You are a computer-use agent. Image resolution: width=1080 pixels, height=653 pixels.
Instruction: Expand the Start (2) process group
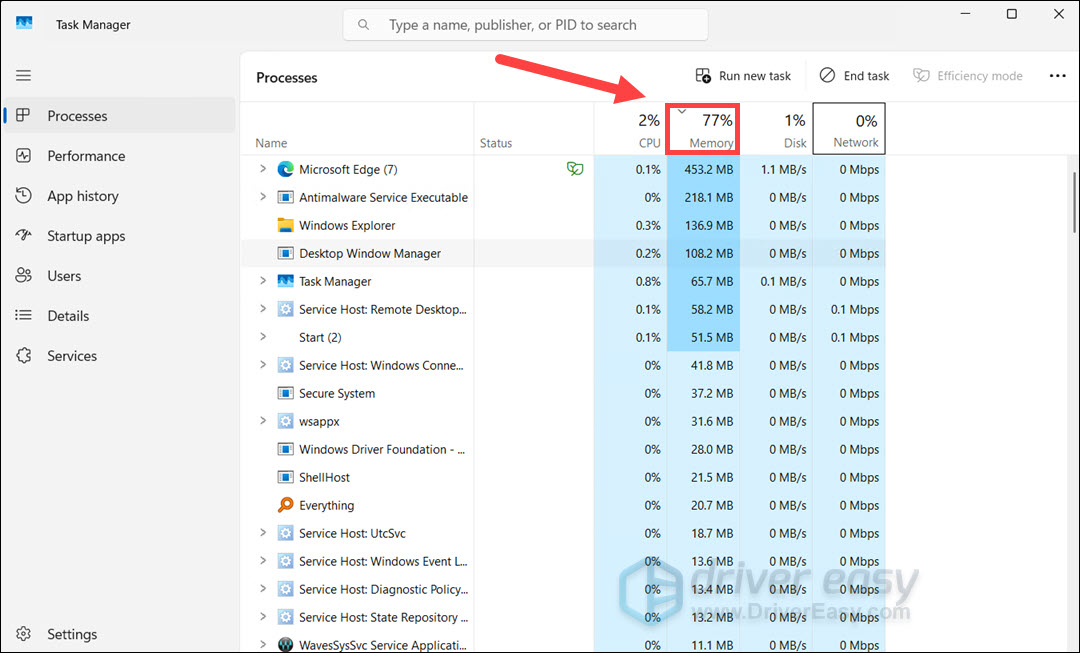tap(262, 337)
